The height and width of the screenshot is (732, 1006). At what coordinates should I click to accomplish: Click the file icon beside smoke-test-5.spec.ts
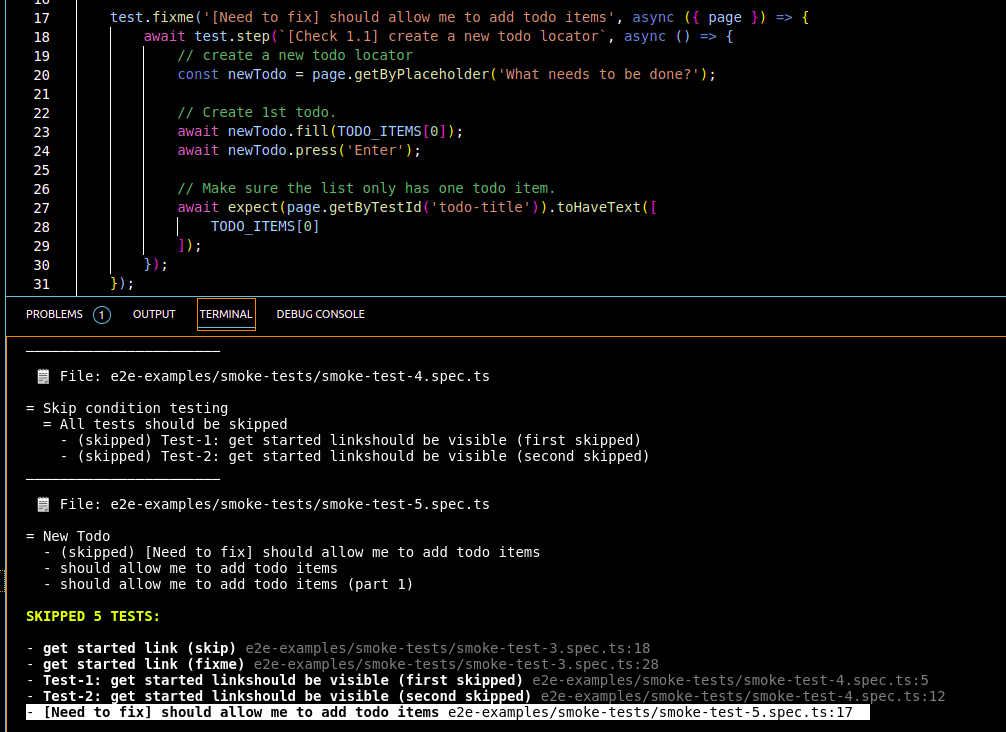tap(43, 505)
